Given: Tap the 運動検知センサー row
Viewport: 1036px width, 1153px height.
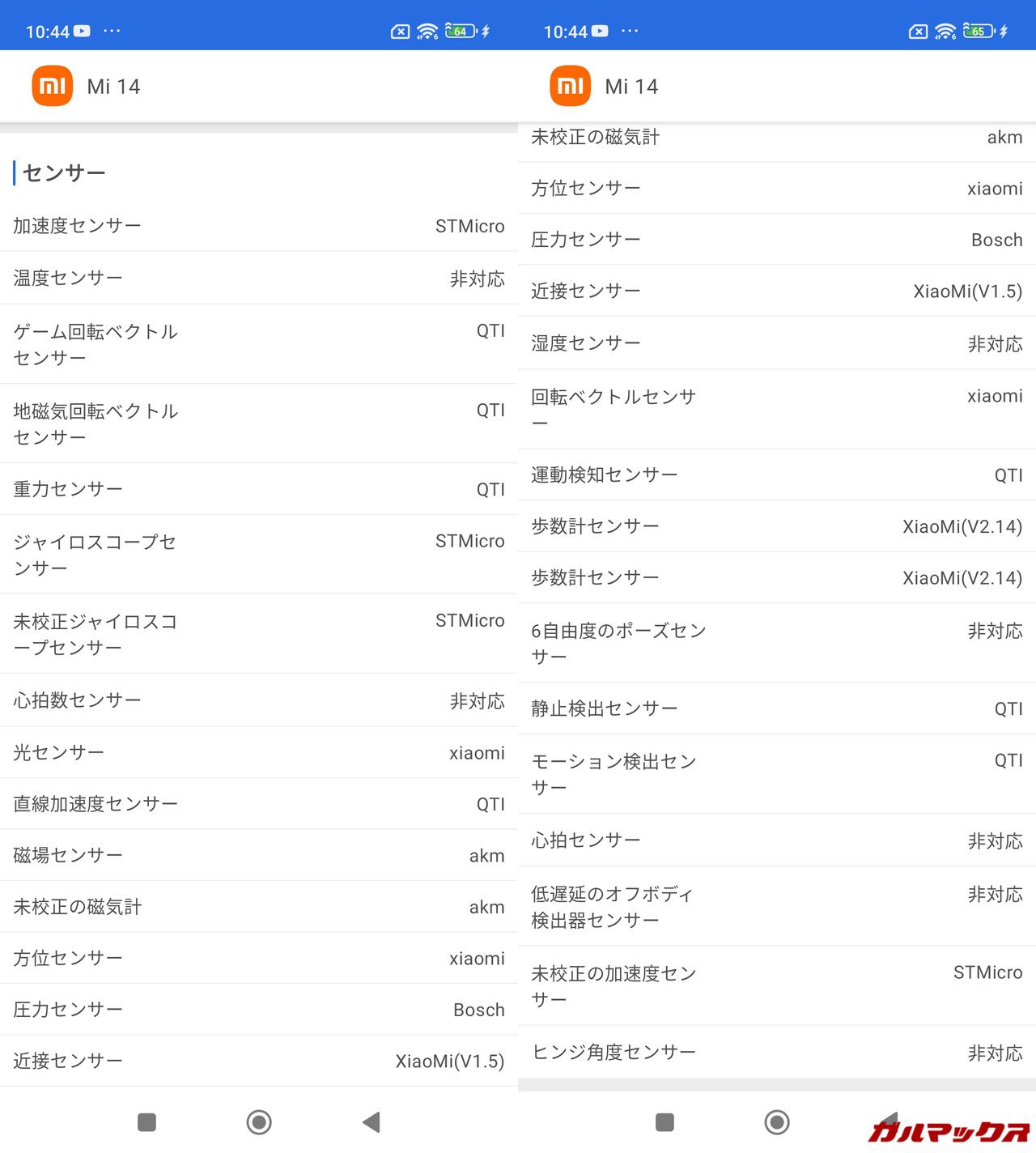Looking at the screenshot, I should (777, 474).
